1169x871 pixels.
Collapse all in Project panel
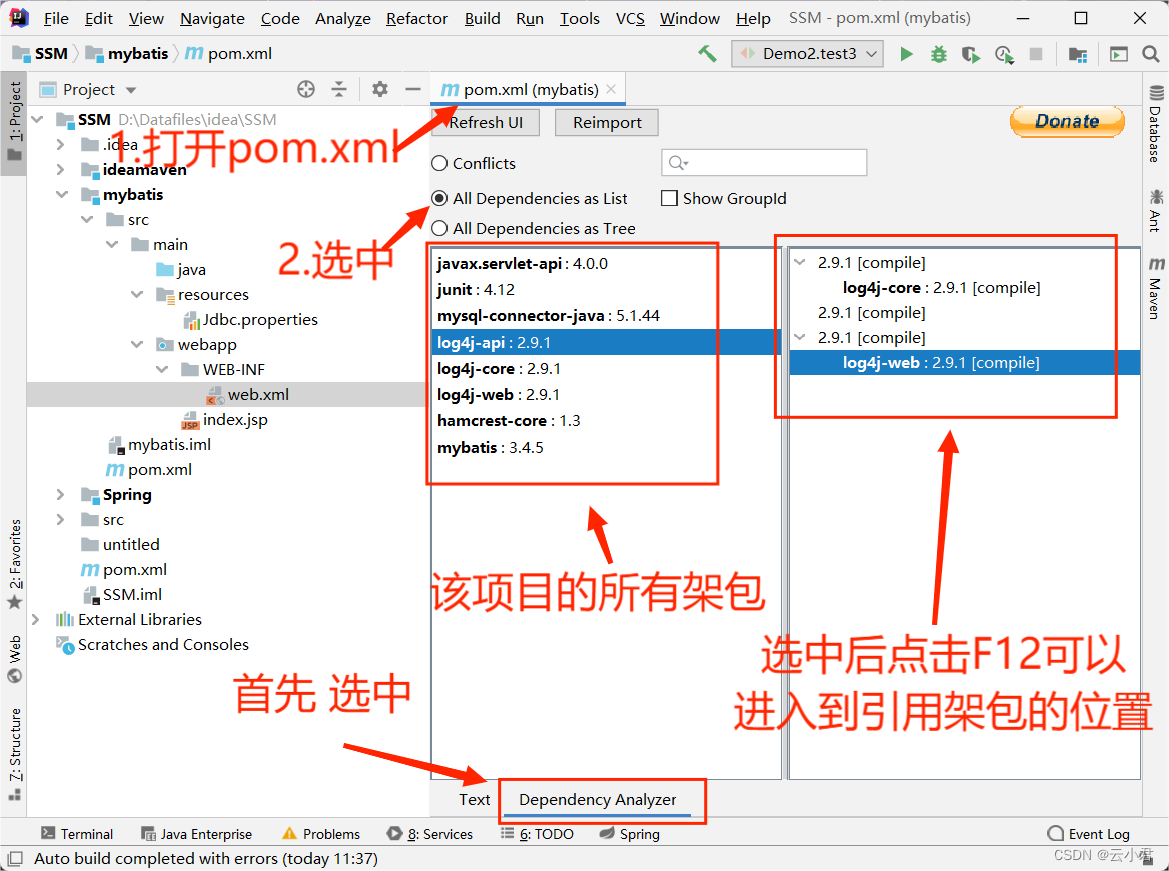coord(339,89)
